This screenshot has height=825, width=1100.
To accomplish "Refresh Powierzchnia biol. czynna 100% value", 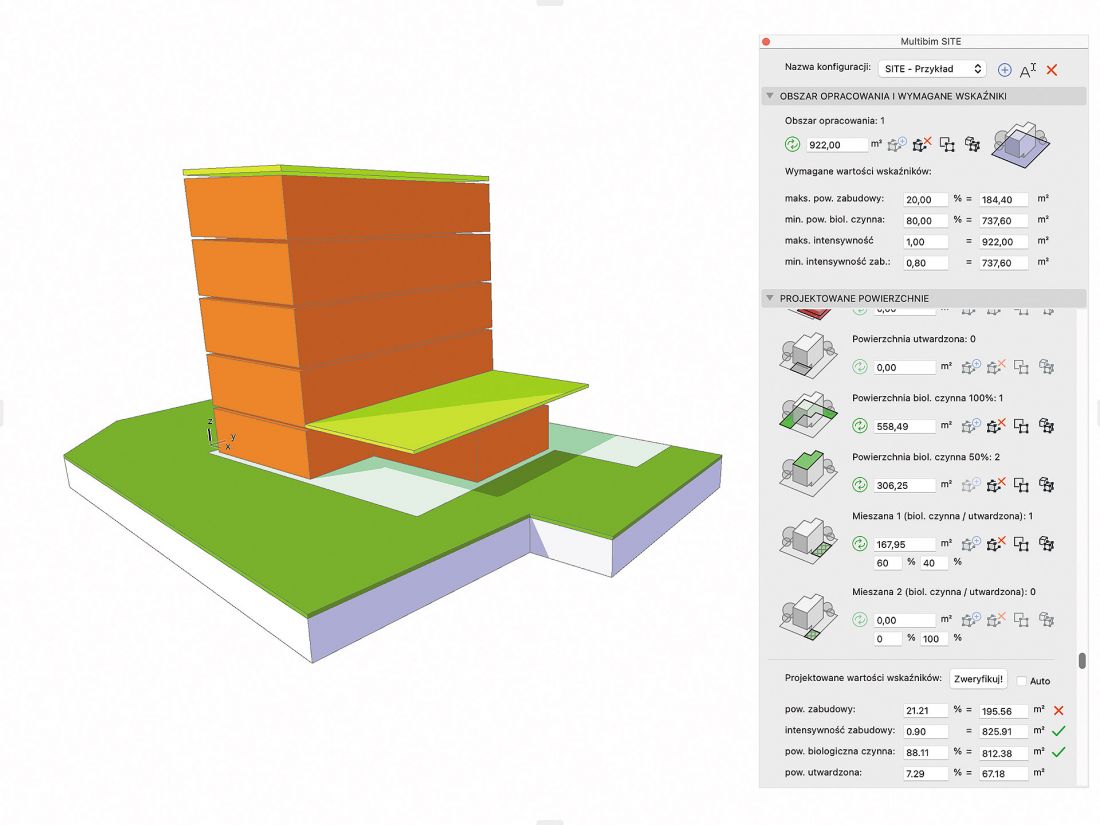I will [x=859, y=426].
